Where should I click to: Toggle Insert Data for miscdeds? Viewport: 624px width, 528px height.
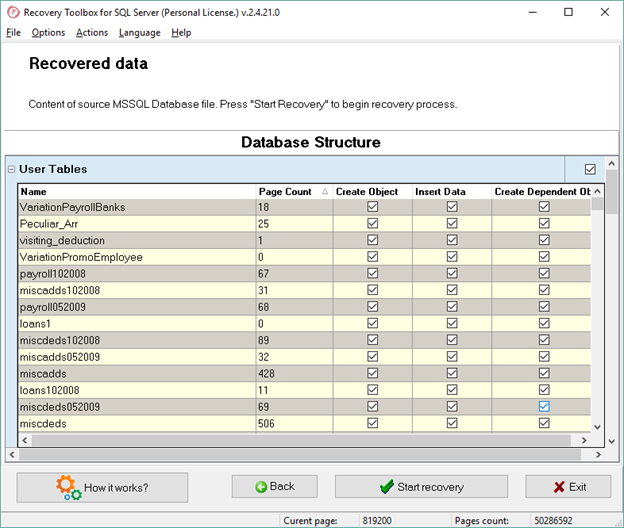[x=452, y=423]
